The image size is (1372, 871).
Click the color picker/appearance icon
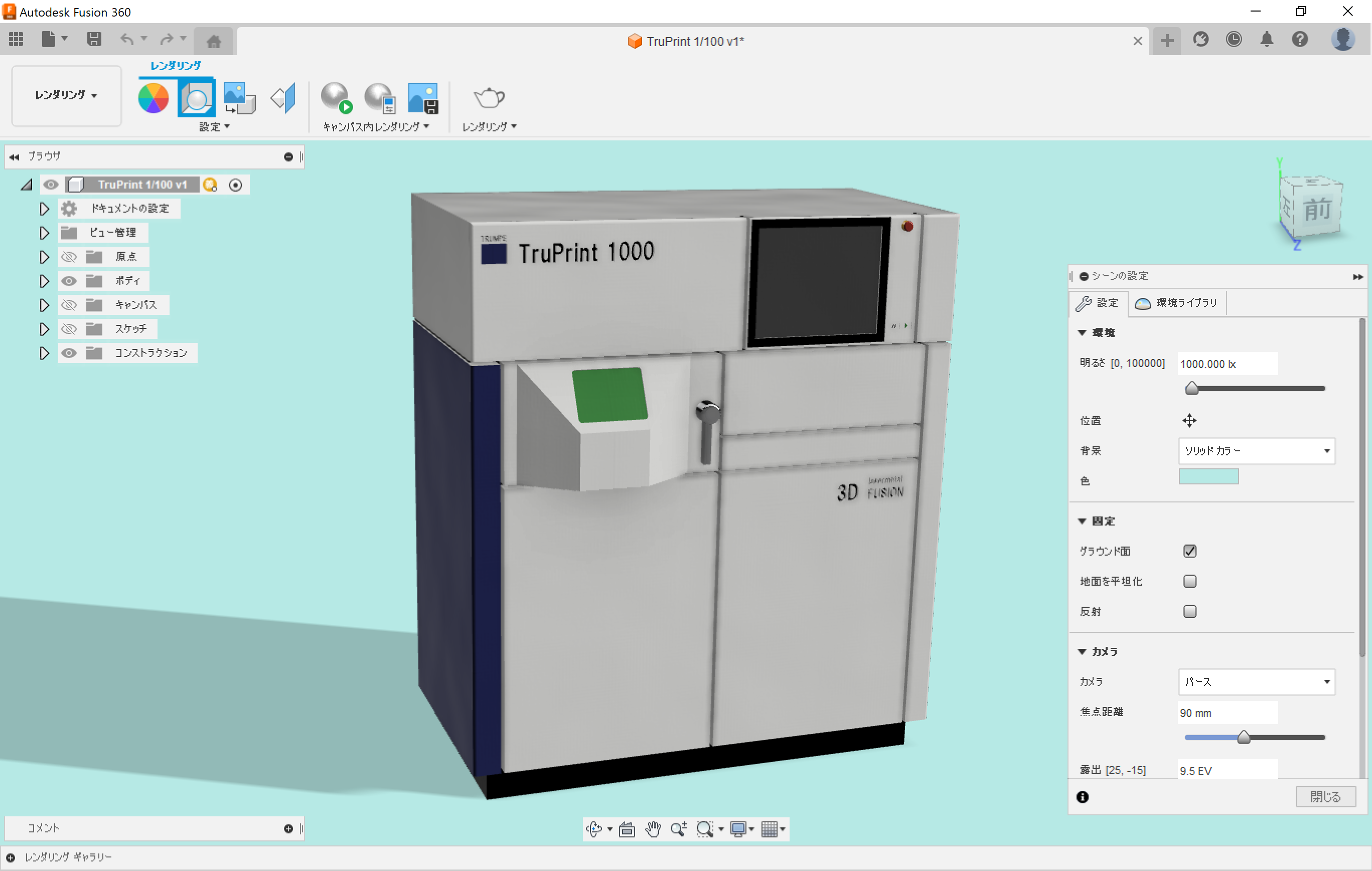click(155, 96)
